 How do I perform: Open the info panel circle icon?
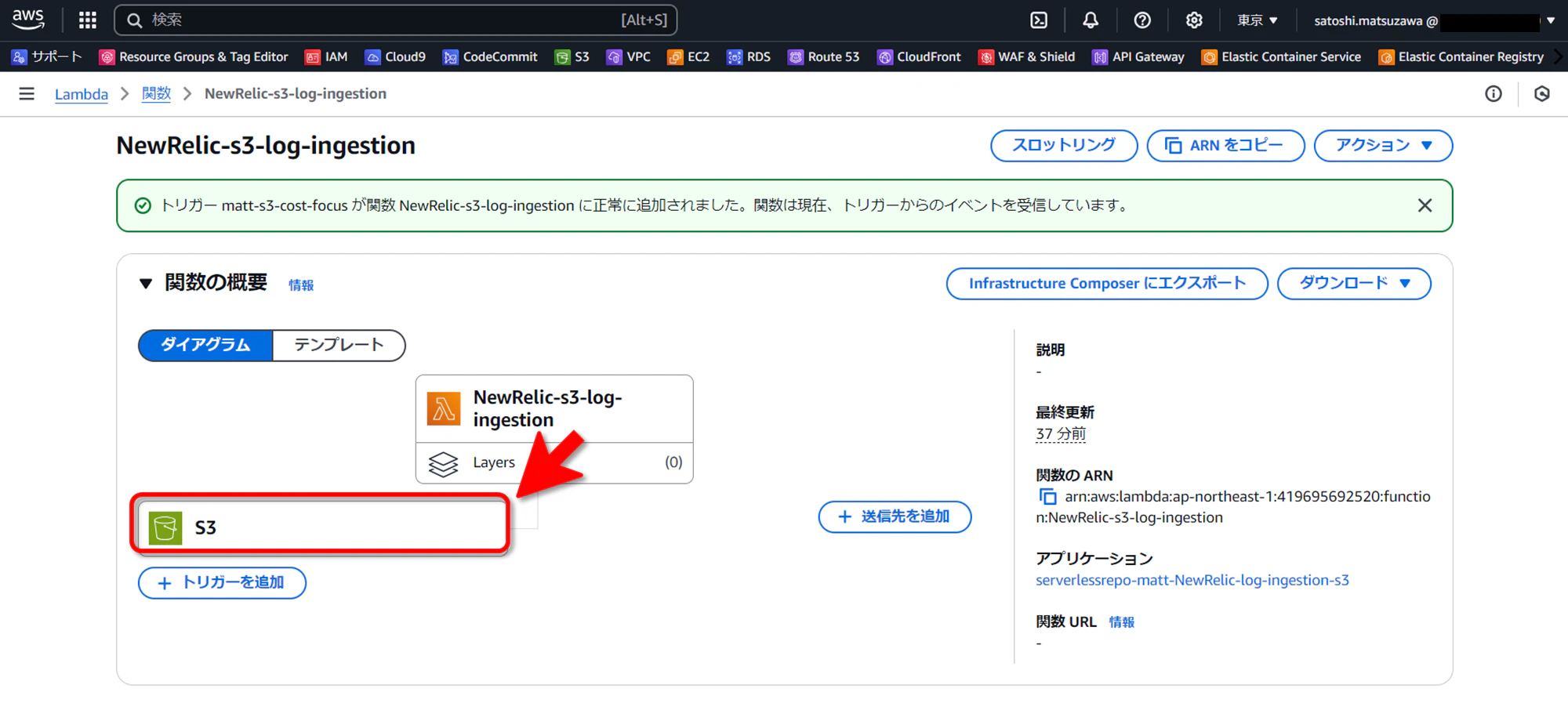[x=1494, y=94]
